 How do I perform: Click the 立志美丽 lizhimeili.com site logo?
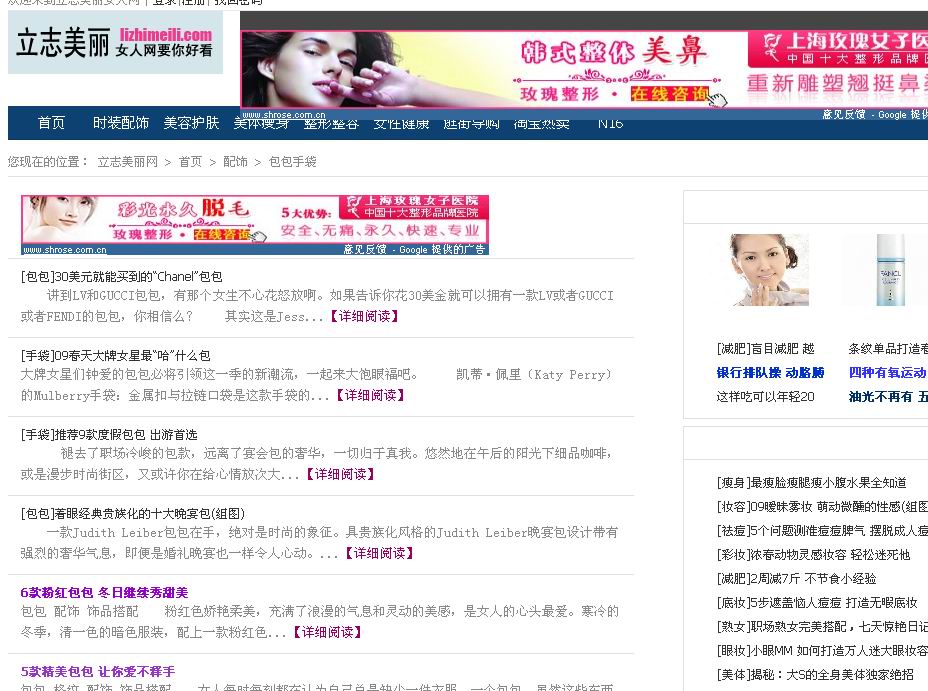[115, 42]
